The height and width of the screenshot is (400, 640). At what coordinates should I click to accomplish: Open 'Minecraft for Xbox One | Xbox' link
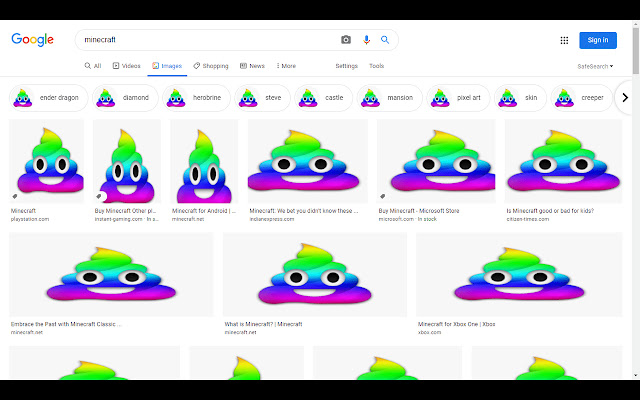tap(456, 324)
